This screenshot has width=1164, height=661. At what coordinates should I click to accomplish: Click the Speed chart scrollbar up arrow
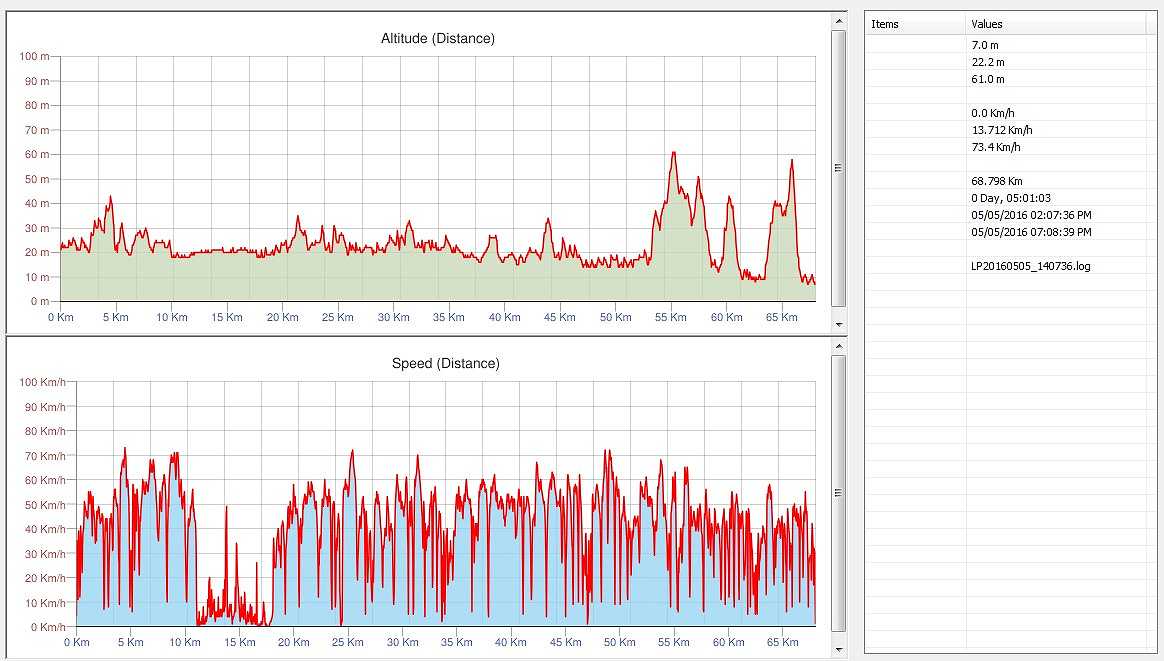click(x=839, y=345)
